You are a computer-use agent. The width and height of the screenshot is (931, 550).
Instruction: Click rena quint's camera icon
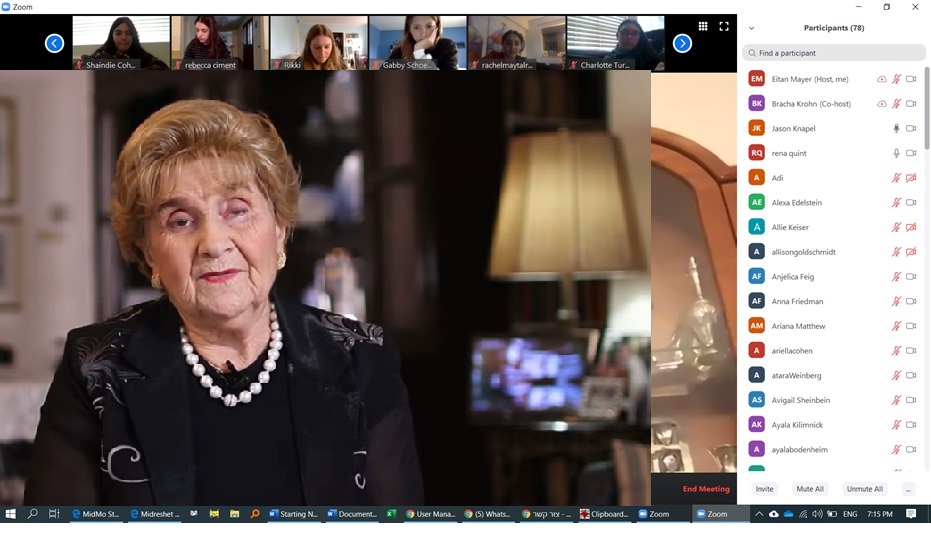click(911, 153)
